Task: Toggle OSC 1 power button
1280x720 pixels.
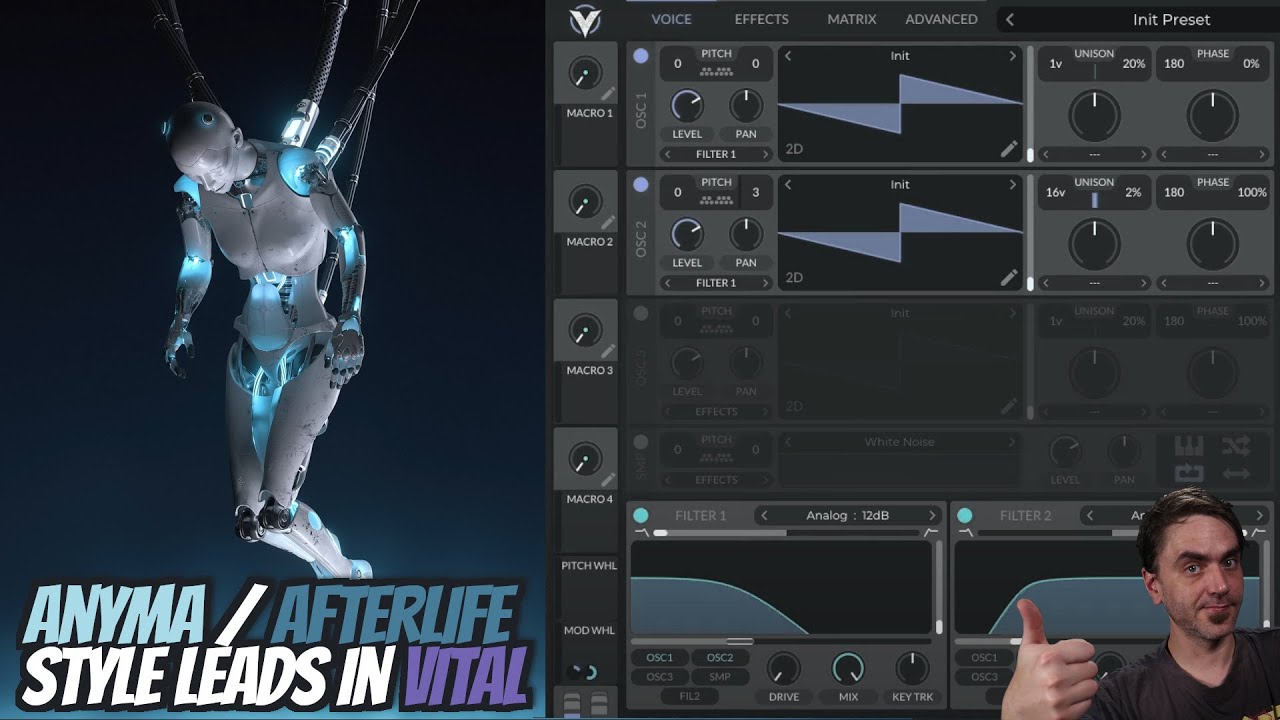Action: click(x=641, y=56)
